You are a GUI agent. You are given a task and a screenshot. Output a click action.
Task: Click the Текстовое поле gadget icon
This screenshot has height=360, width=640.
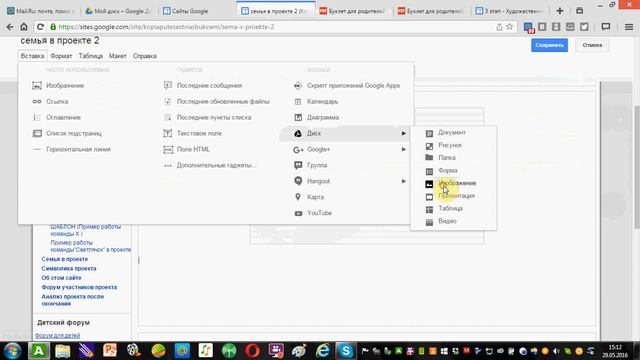tap(168, 133)
